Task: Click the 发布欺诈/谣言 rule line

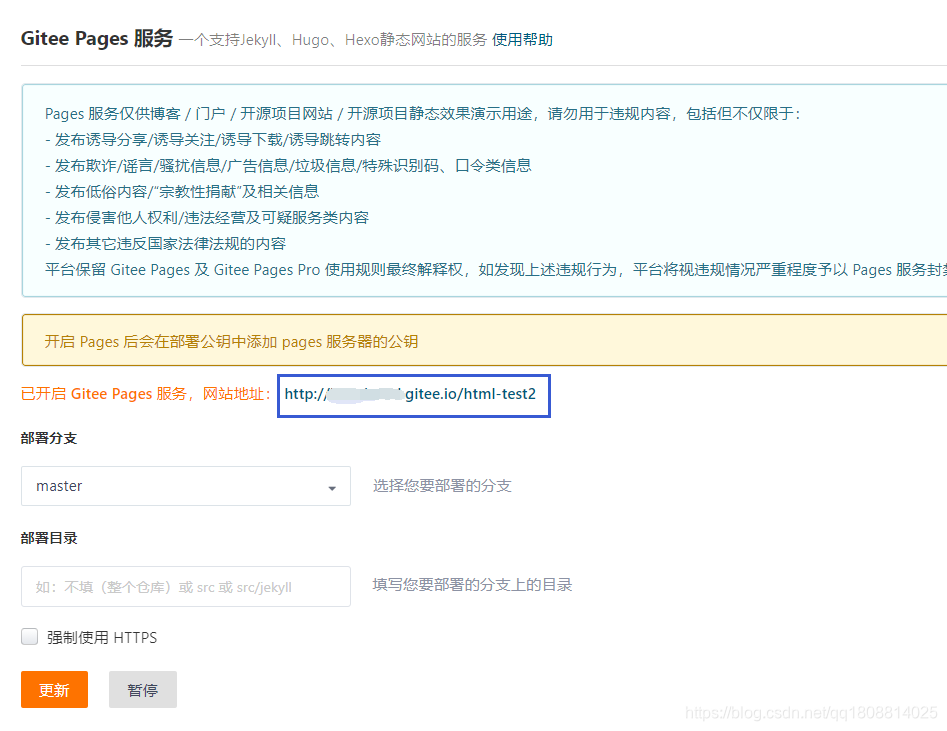Action: pyautogui.click(x=288, y=166)
